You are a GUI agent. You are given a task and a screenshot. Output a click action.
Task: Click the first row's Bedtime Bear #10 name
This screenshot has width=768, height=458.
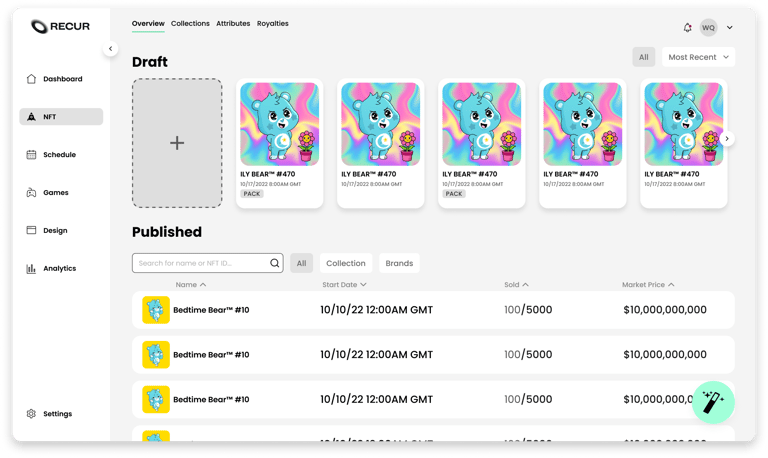211,310
